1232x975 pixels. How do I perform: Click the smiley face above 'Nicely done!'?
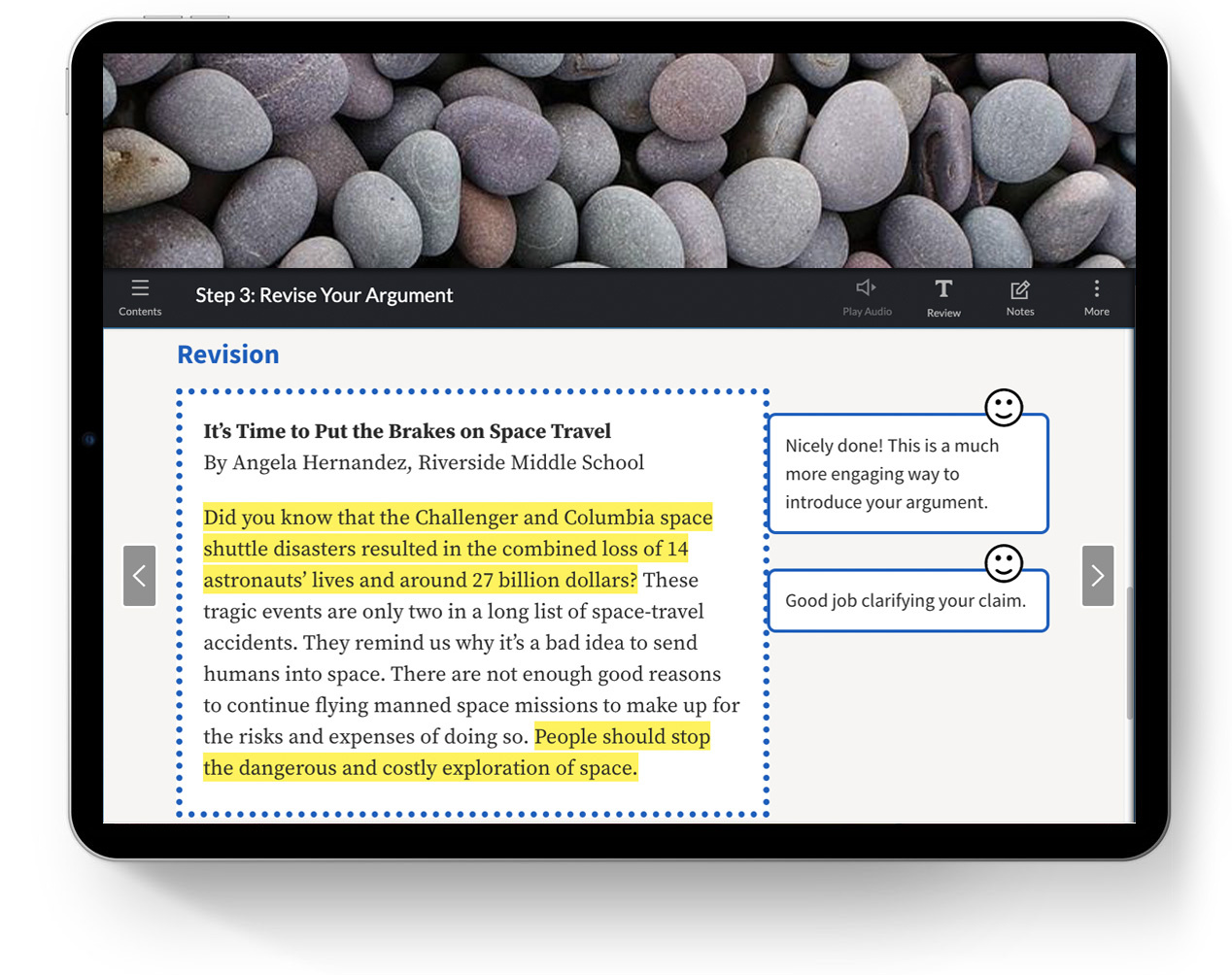[x=1004, y=408]
